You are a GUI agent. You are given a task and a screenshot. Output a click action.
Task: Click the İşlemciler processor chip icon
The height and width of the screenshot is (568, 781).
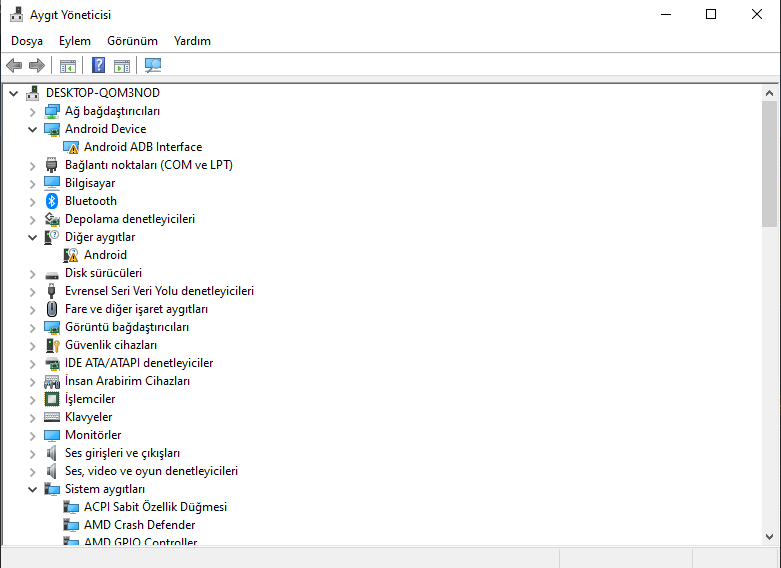(x=52, y=399)
